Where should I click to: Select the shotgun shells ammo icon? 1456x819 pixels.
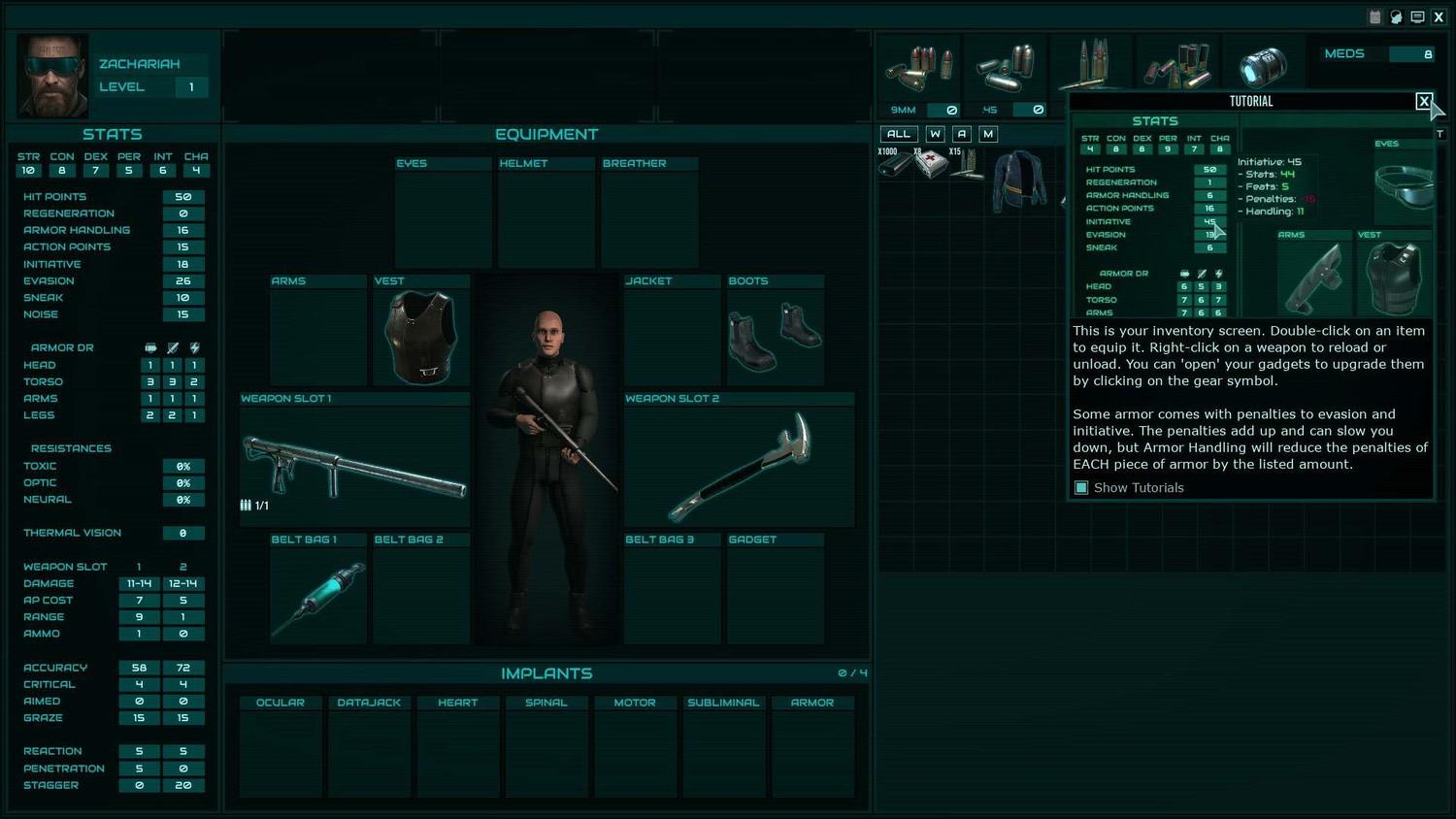pos(1178,67)
